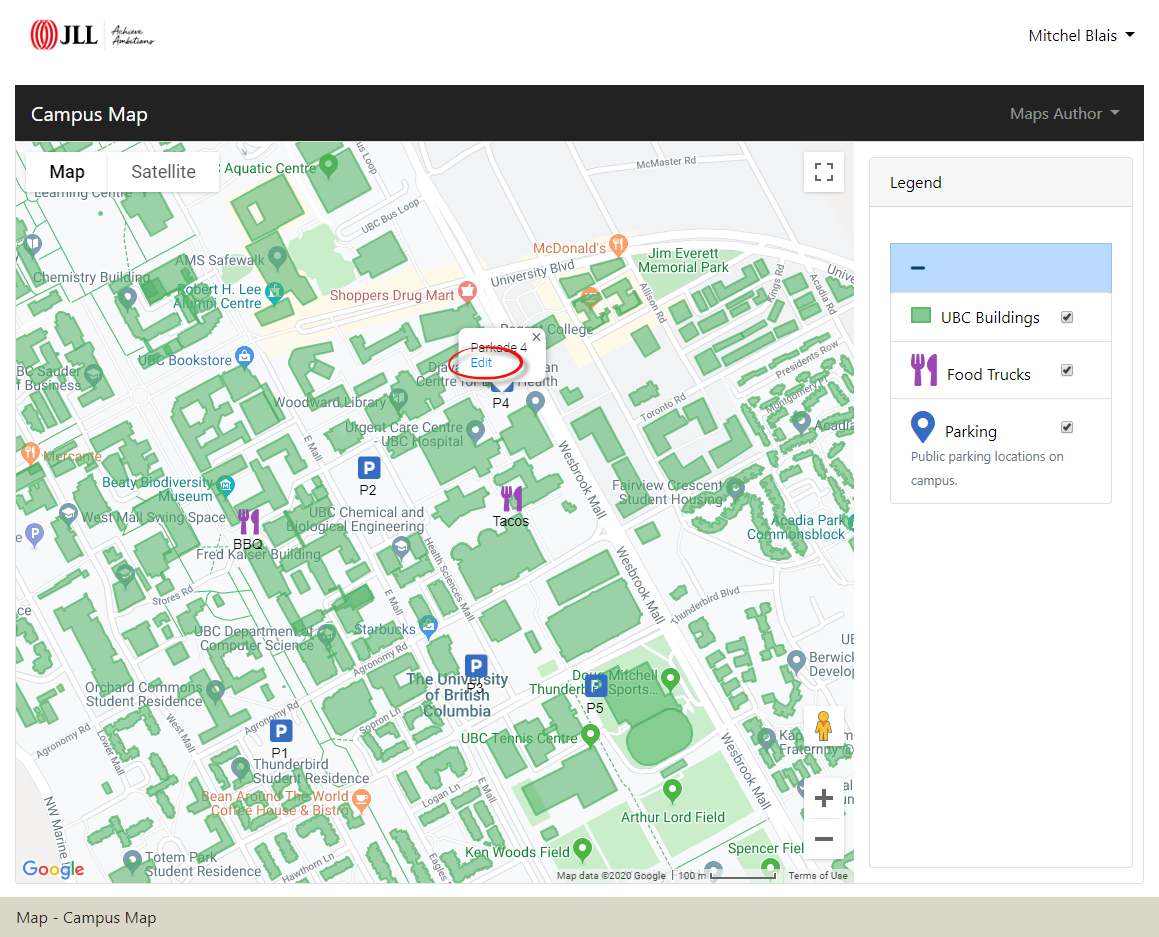
Task: Click the Legend panel heading
Action: [x=916, y=183]
